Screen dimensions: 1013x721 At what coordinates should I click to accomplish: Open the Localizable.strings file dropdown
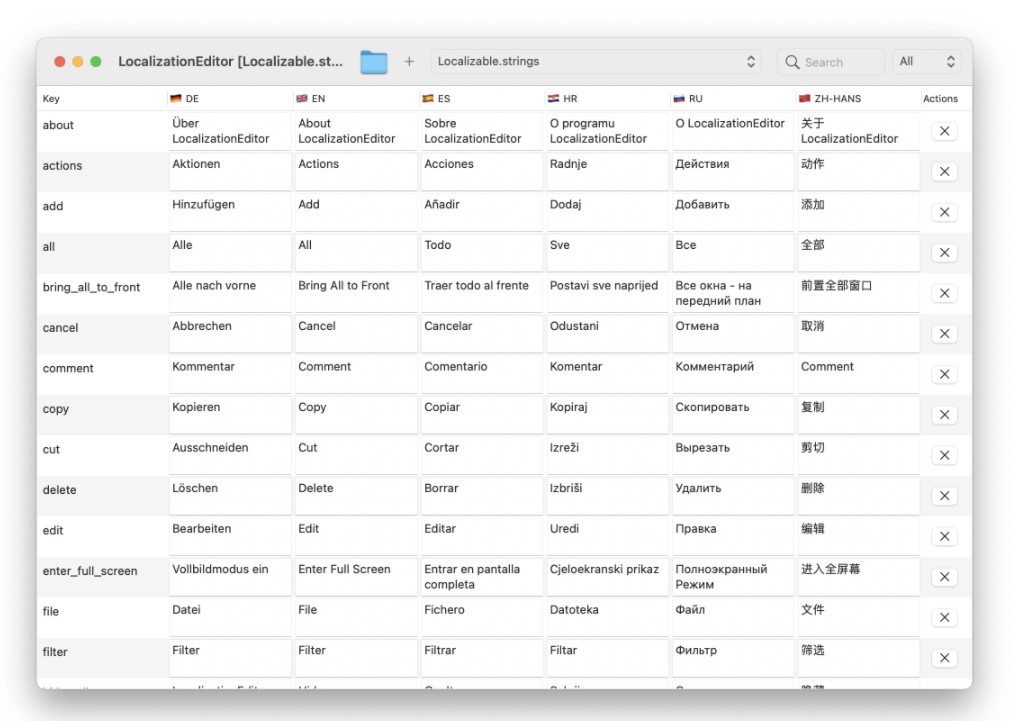(596, 61)
